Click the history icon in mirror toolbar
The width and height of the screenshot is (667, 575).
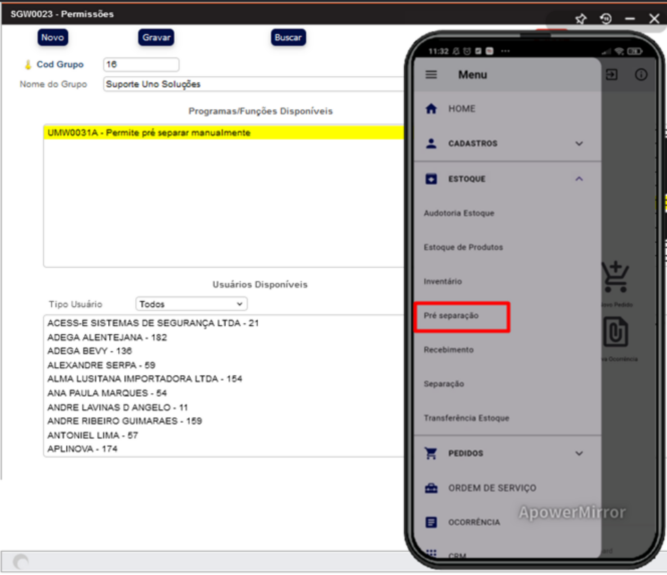point(606,19)
